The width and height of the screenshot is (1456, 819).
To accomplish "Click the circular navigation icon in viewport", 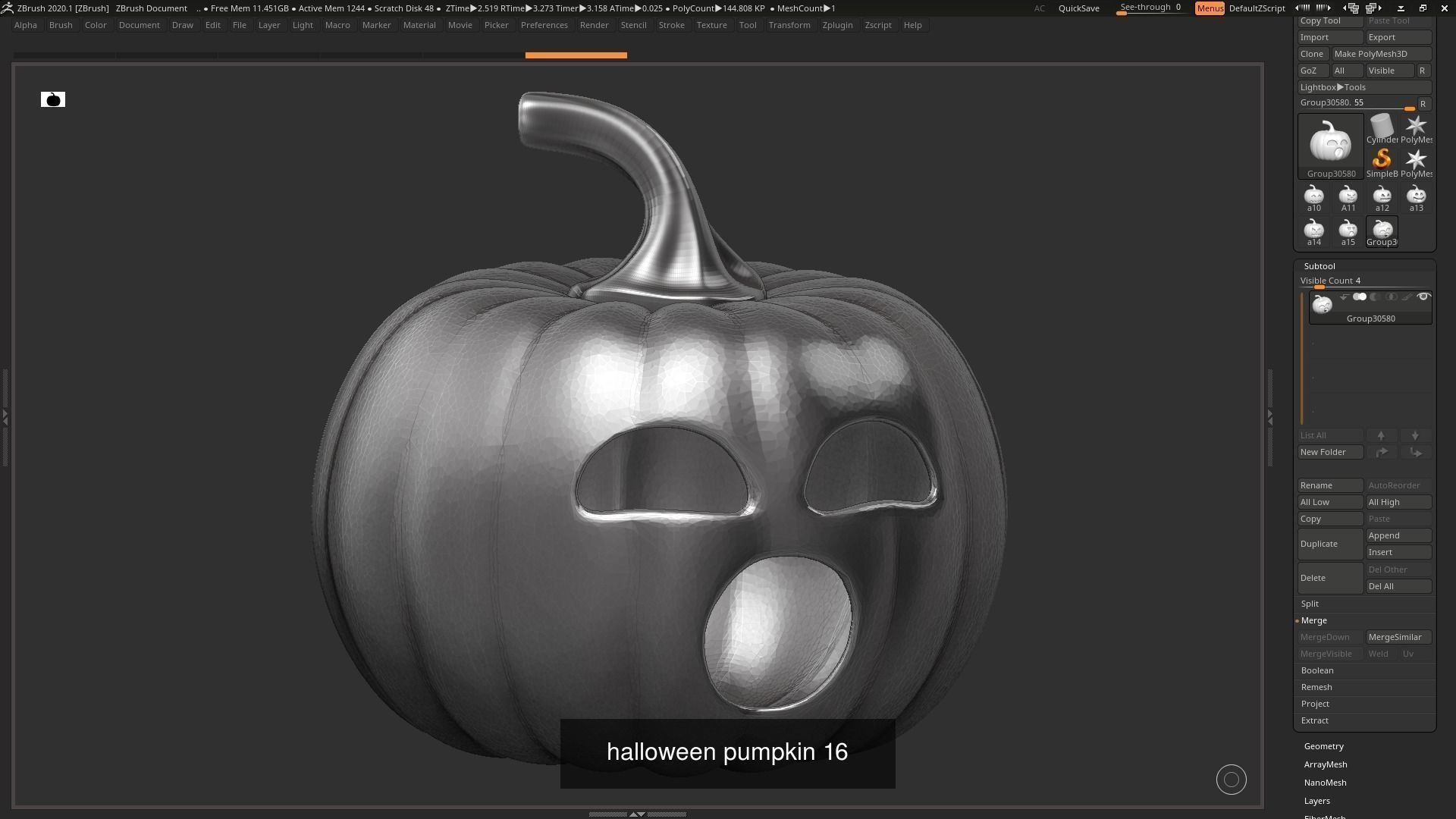I will click(1232, 779).
